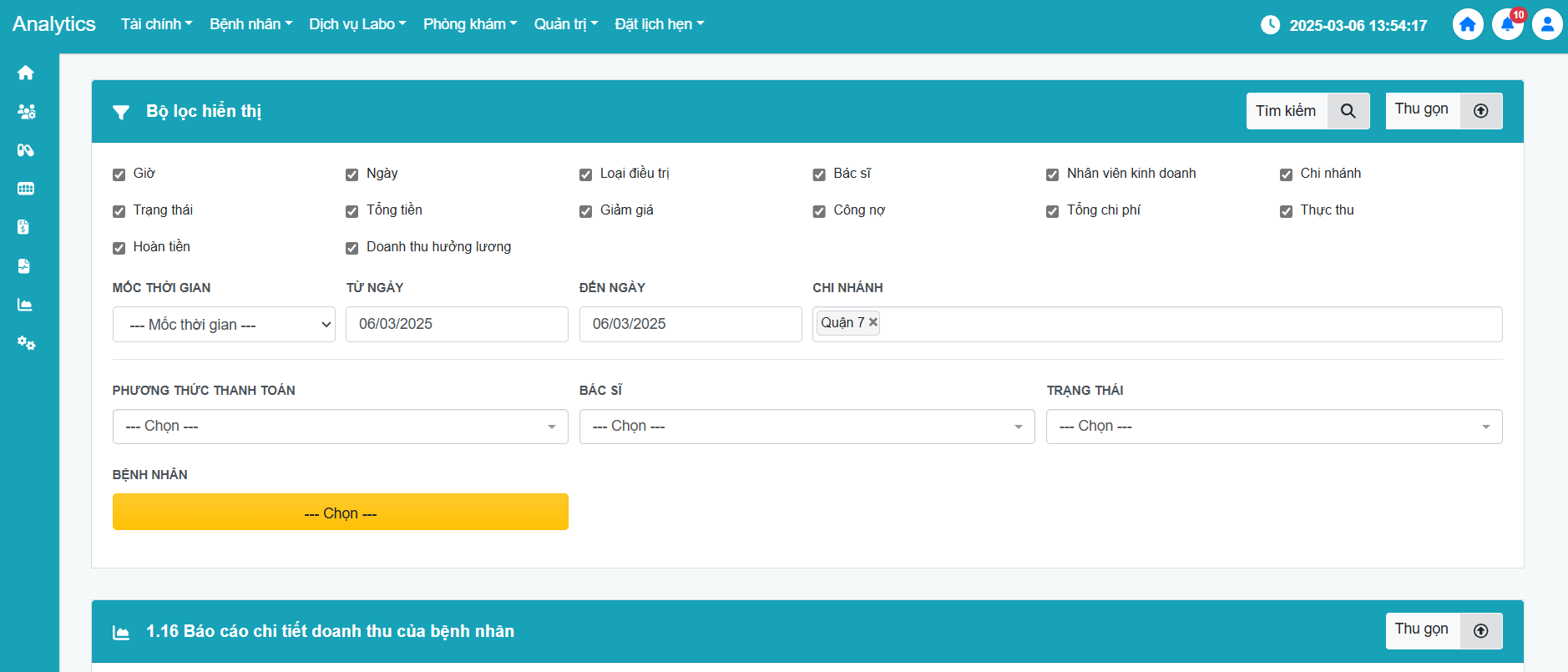Image resolution: width=1568 pixels, height=672 pixels.
Task: Toggle the Nhân viên kinh doanh checkbox
Action: 1052,174
